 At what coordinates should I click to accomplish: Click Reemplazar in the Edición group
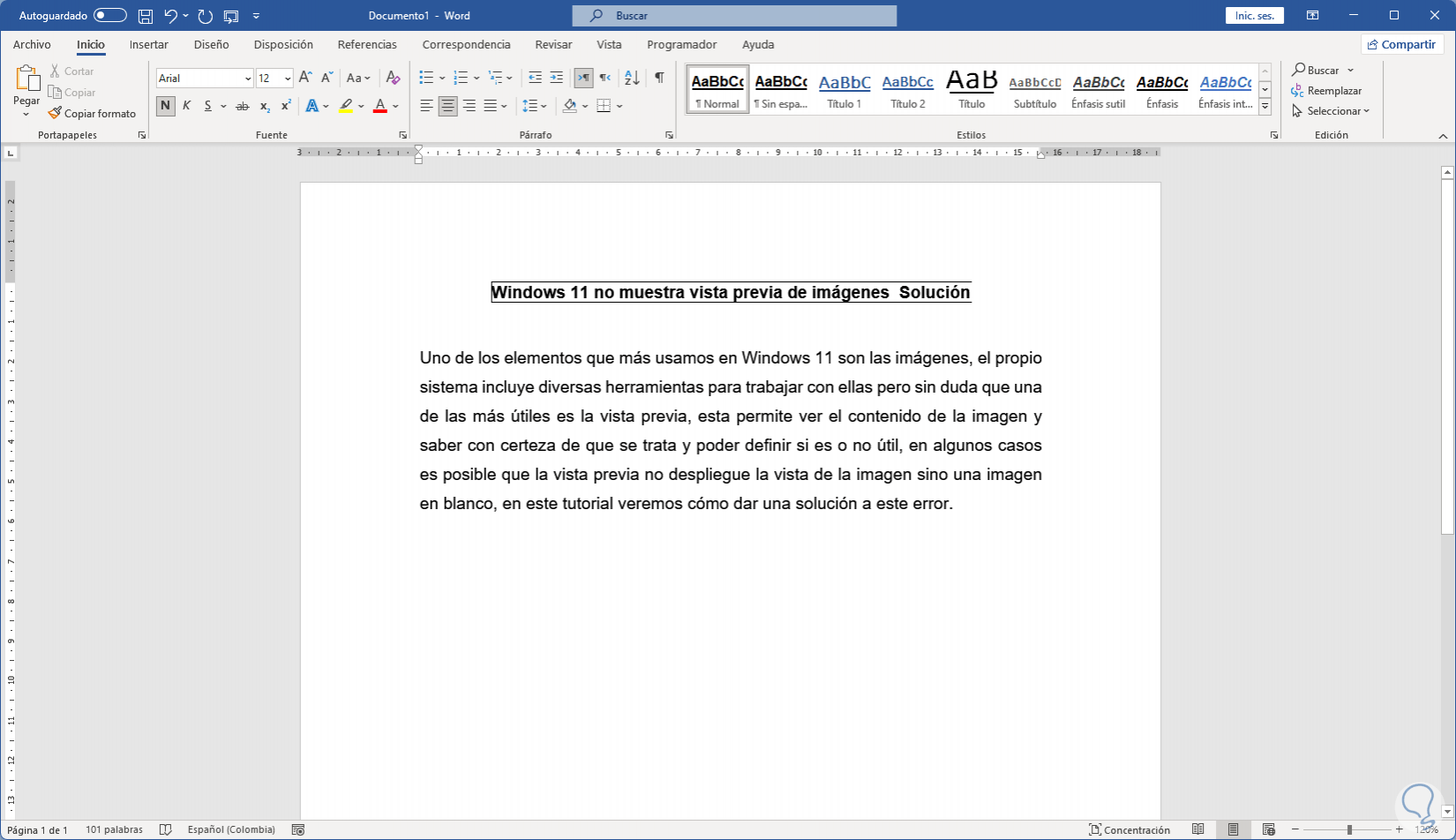coord(1327,91)
